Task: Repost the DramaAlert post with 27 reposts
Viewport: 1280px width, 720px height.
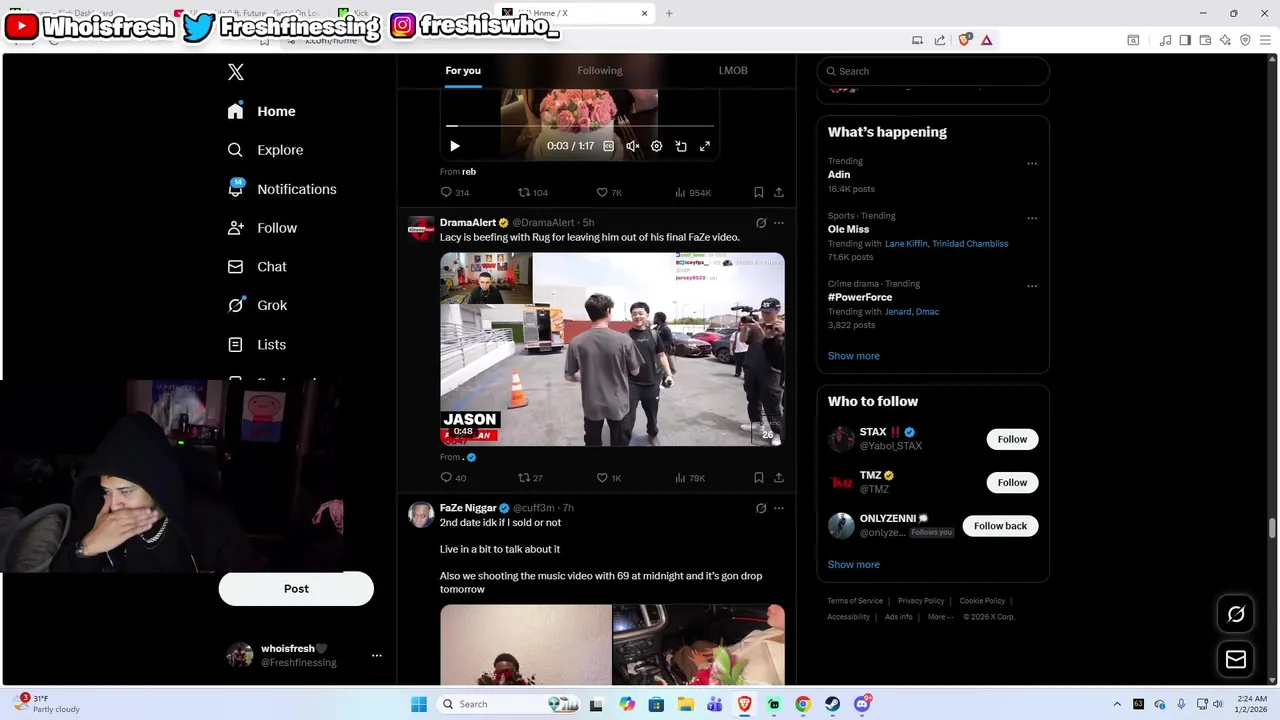Action: [530, 478]
